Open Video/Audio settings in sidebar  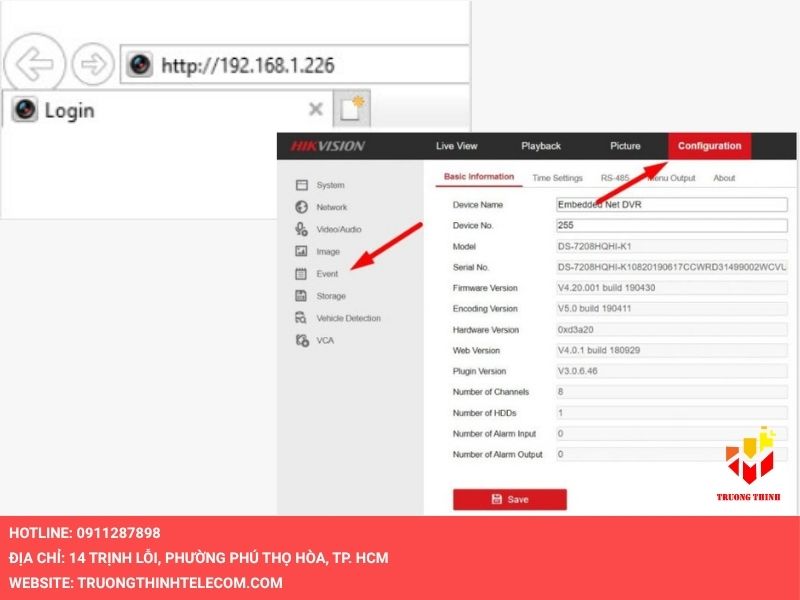coord(339,230)
